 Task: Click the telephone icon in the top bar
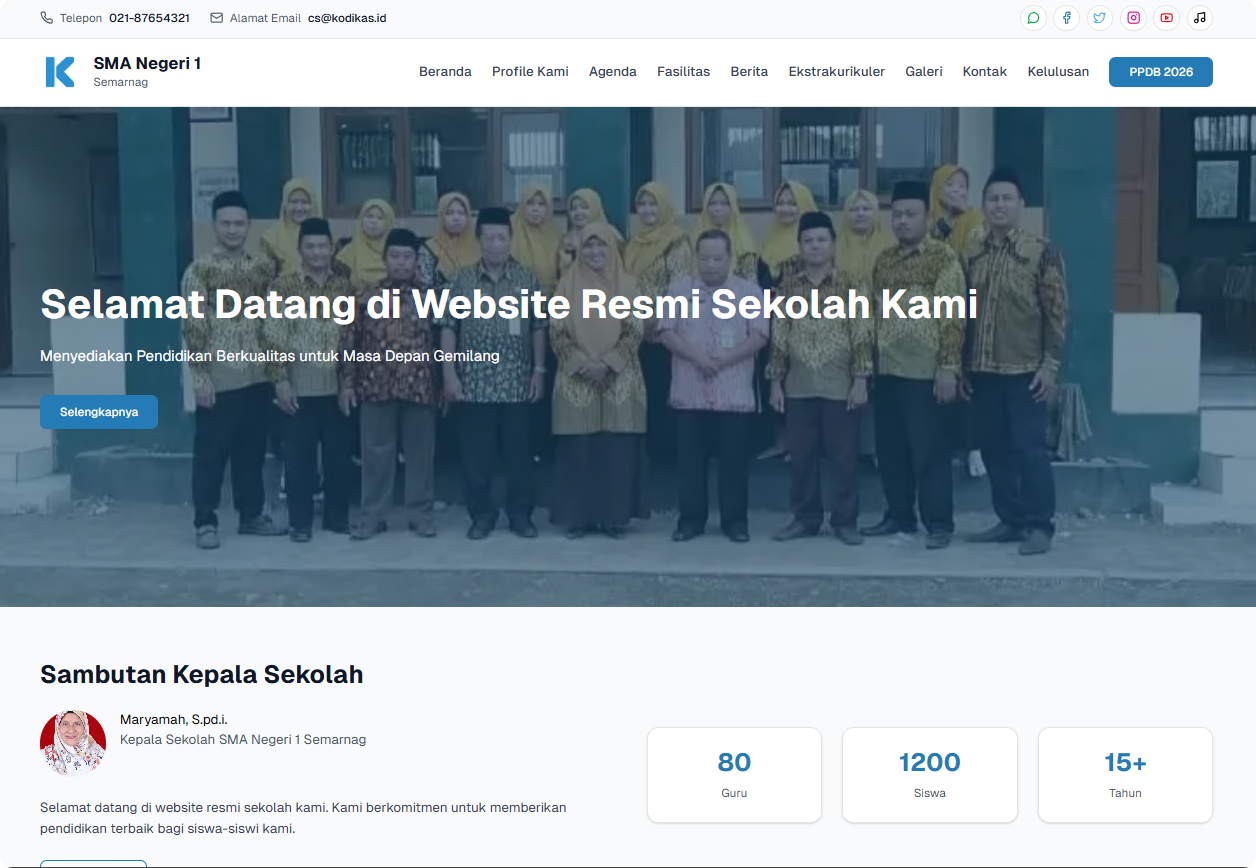click(45, 17)
